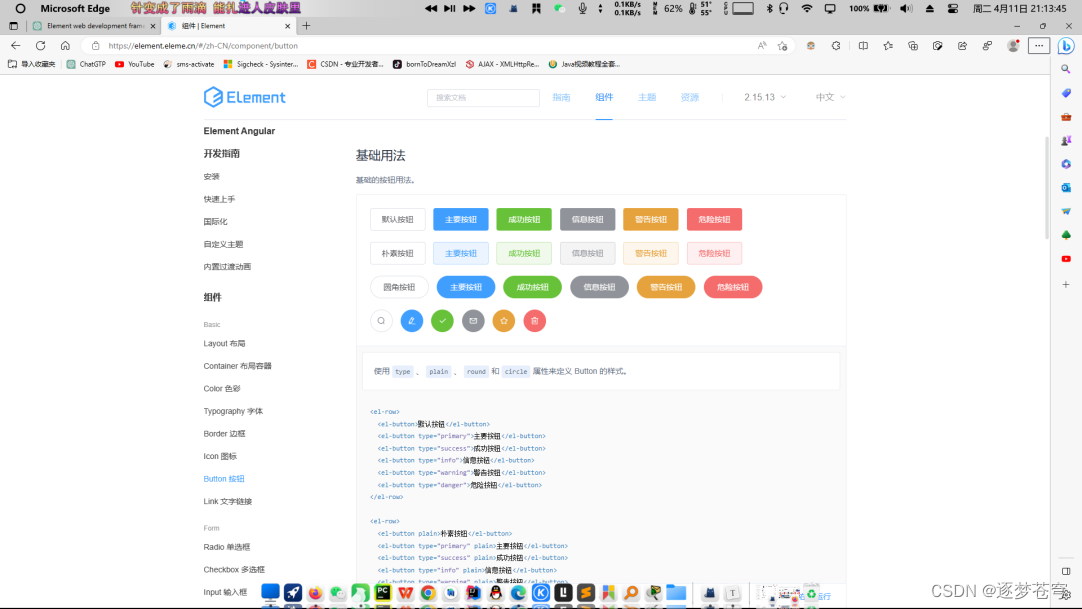Click the rounded 圆角按钮 button
This screenshot has height=609, width=1082.
click(400, 287)
